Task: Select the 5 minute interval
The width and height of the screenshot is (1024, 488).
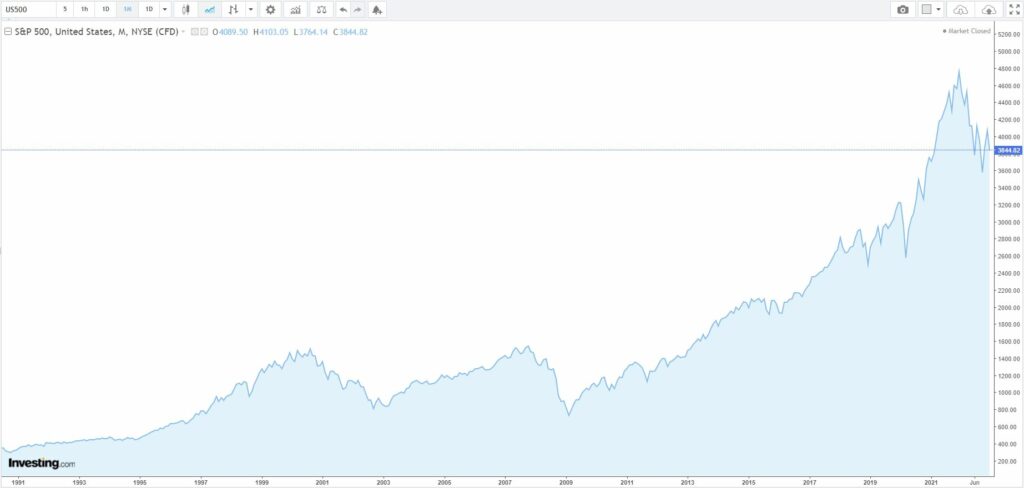Action: 65,9
